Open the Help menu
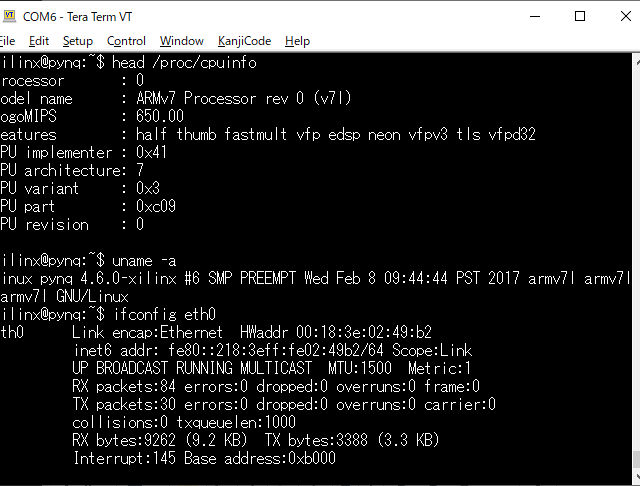The width and height of the screenshot is (640, 486). tap(297, 41)
